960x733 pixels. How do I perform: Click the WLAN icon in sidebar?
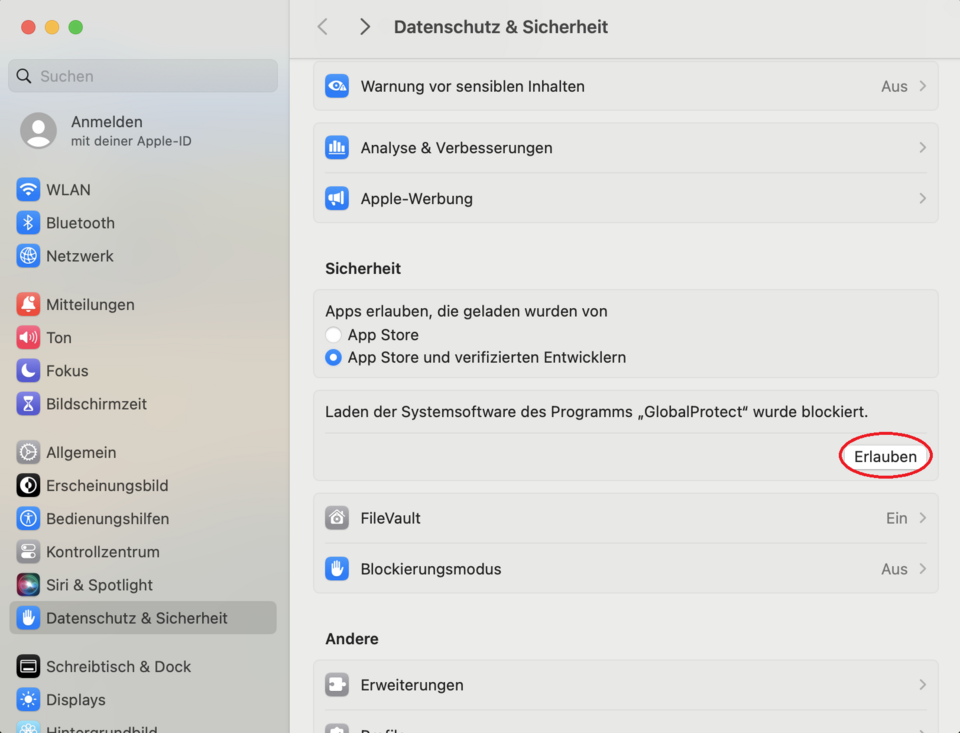[28, 190]
